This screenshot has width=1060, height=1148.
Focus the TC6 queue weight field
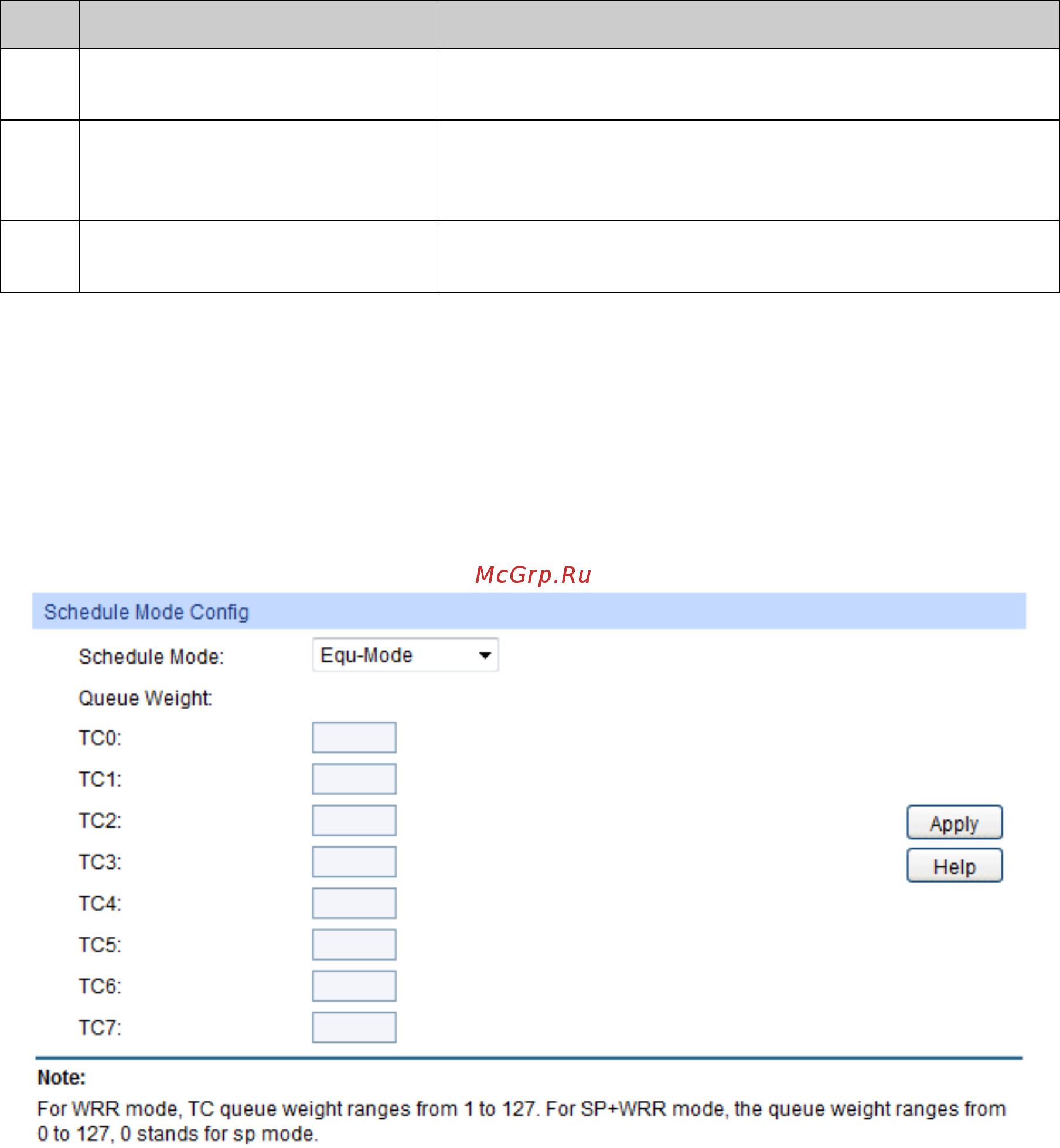354,986
